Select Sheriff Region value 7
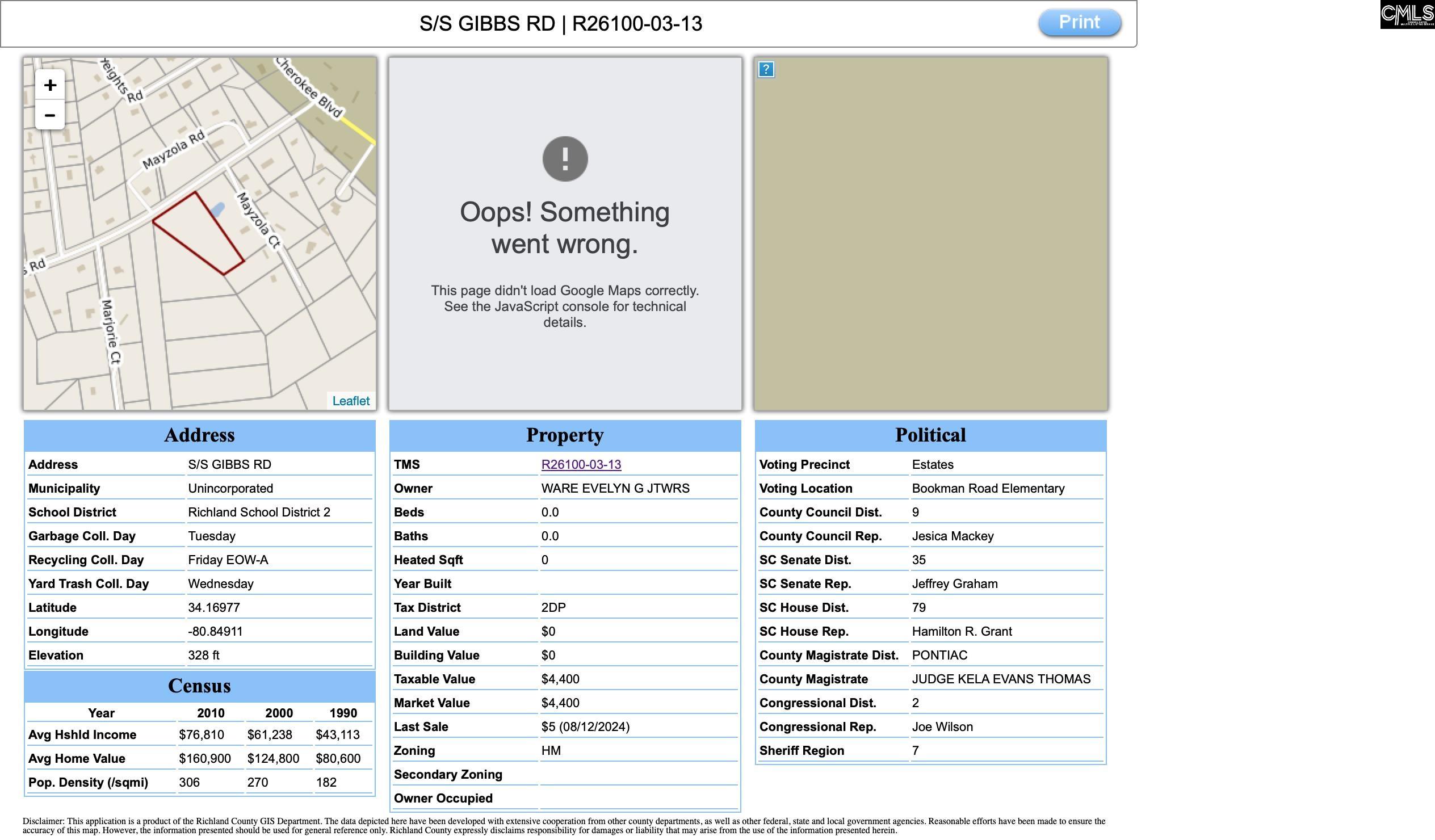This screenshot has width=1435, height=840. click(915, 751)
